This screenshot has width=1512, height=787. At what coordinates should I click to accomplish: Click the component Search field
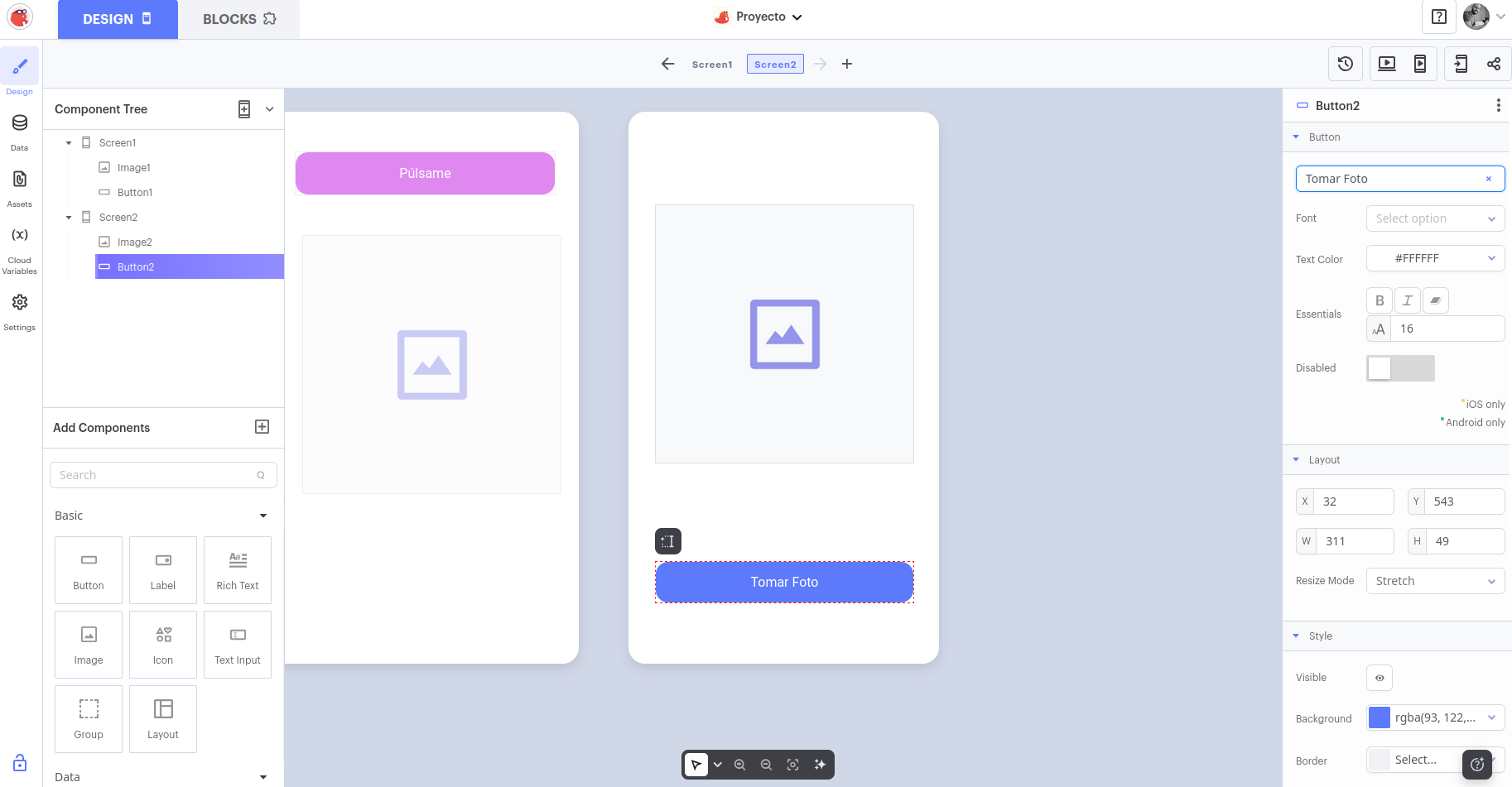[x=157, y=475]
